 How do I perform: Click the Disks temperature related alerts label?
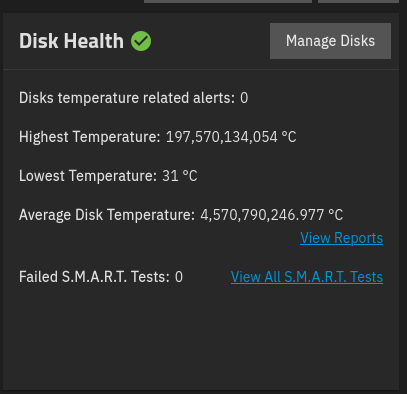127,98
